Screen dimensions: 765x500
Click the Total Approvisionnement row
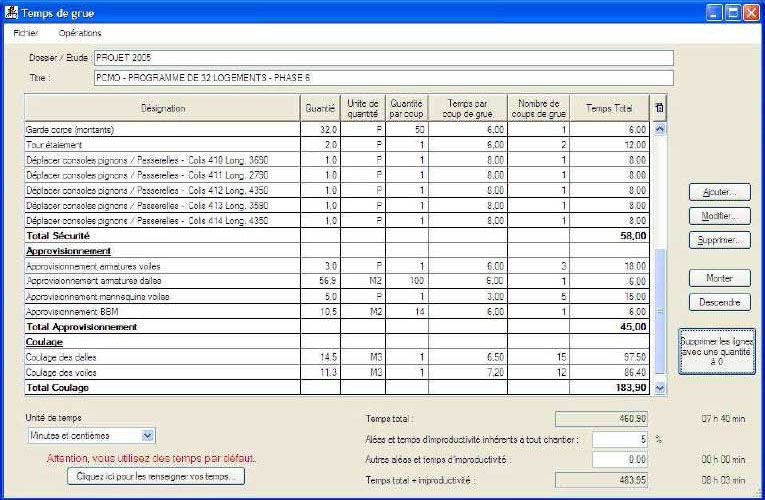(337, 327)
